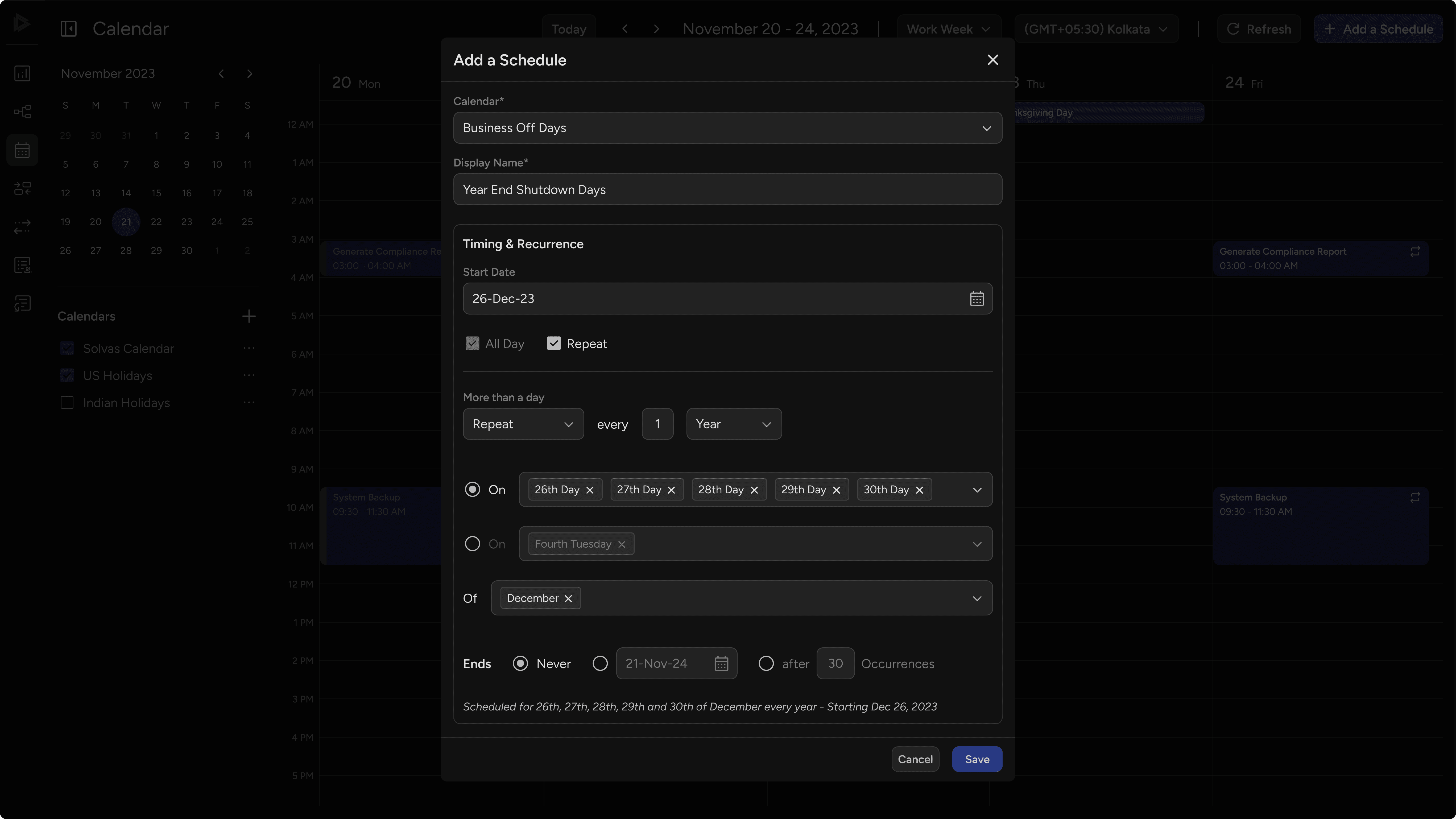Open the US Holidays options menu

click(x=249, y=375)
